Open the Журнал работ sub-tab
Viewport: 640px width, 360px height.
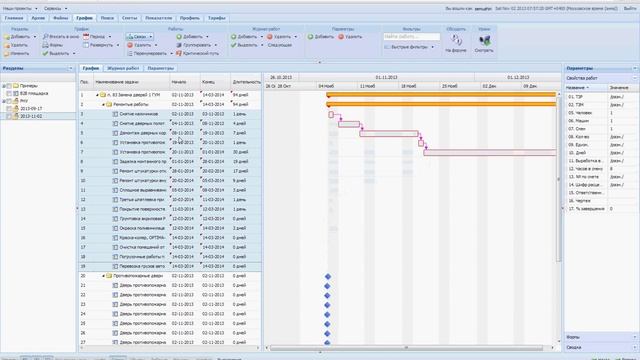(123, 68)
